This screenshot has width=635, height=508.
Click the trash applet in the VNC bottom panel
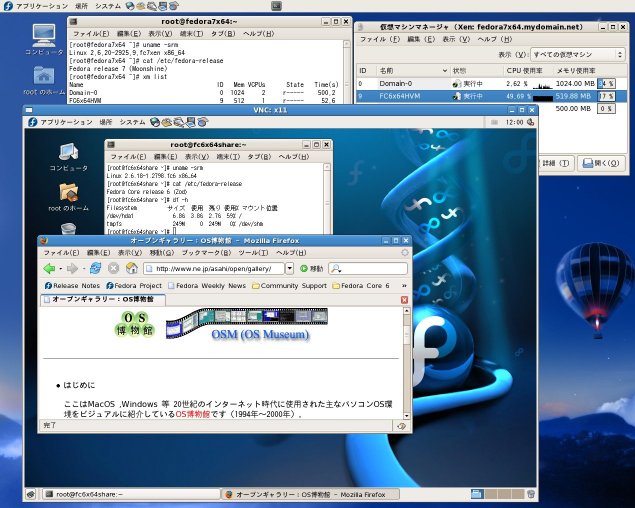[x=531, y=494]
